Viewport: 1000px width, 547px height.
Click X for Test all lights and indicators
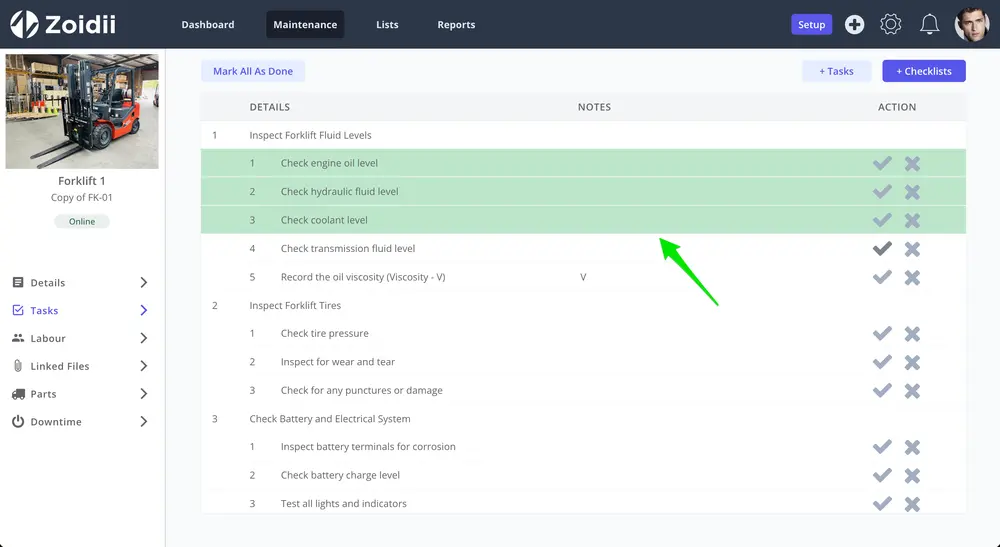pyautogui.click(x=912, y=504)
